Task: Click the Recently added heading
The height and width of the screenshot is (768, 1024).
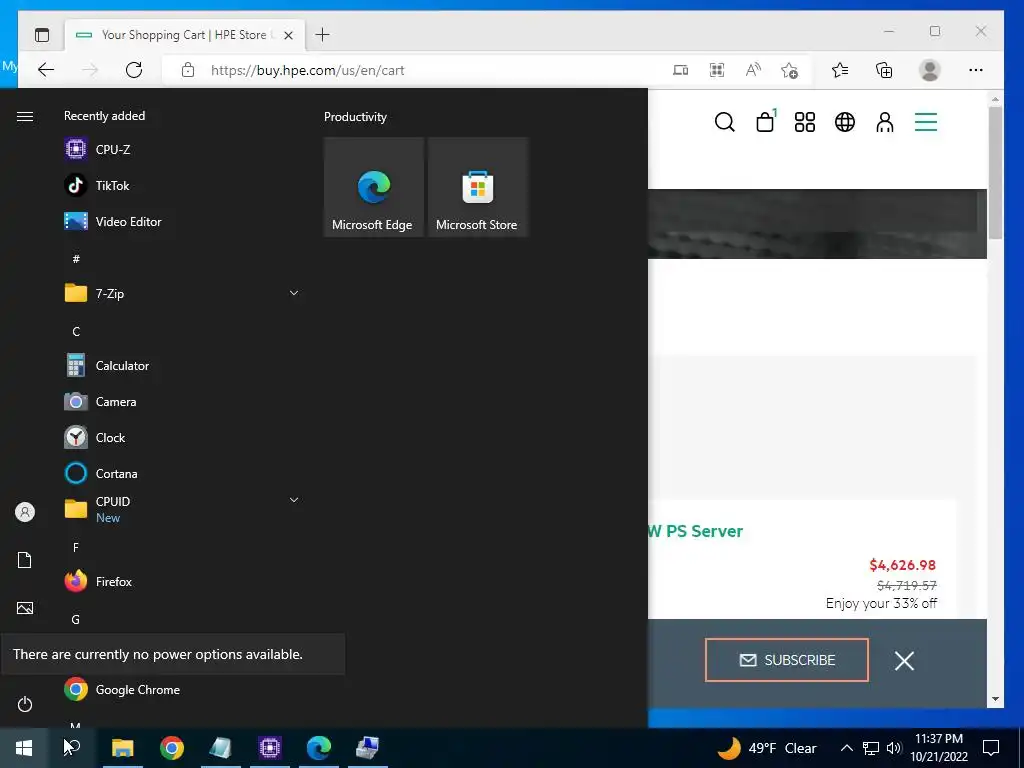Action: pyautogui.click(x=104, y=116)
